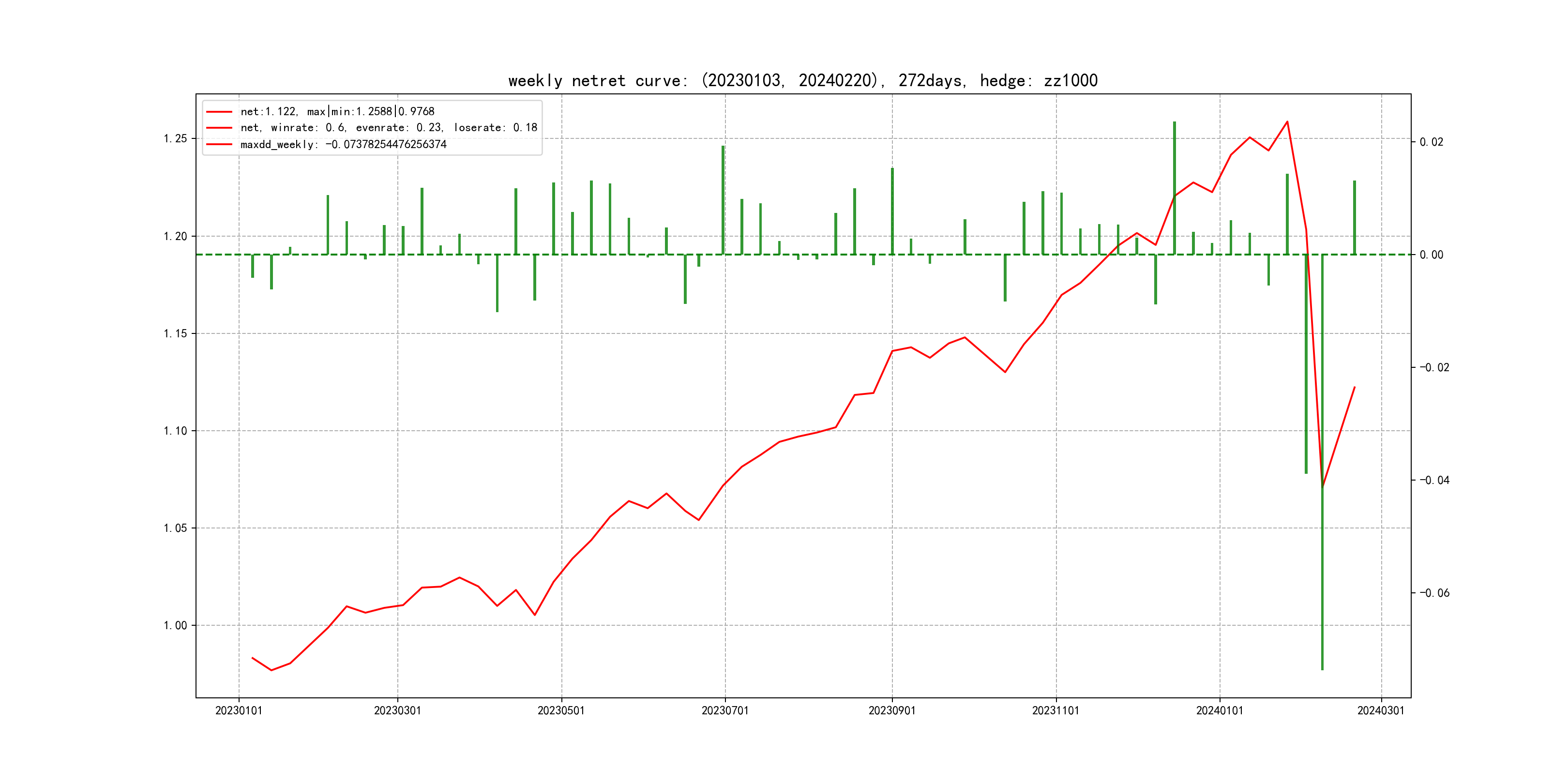This screenshot has width=1568, height=784.
Task: Click the 20231101 x-axis label
Action: pyautogui.click(x=1055, y=710)
